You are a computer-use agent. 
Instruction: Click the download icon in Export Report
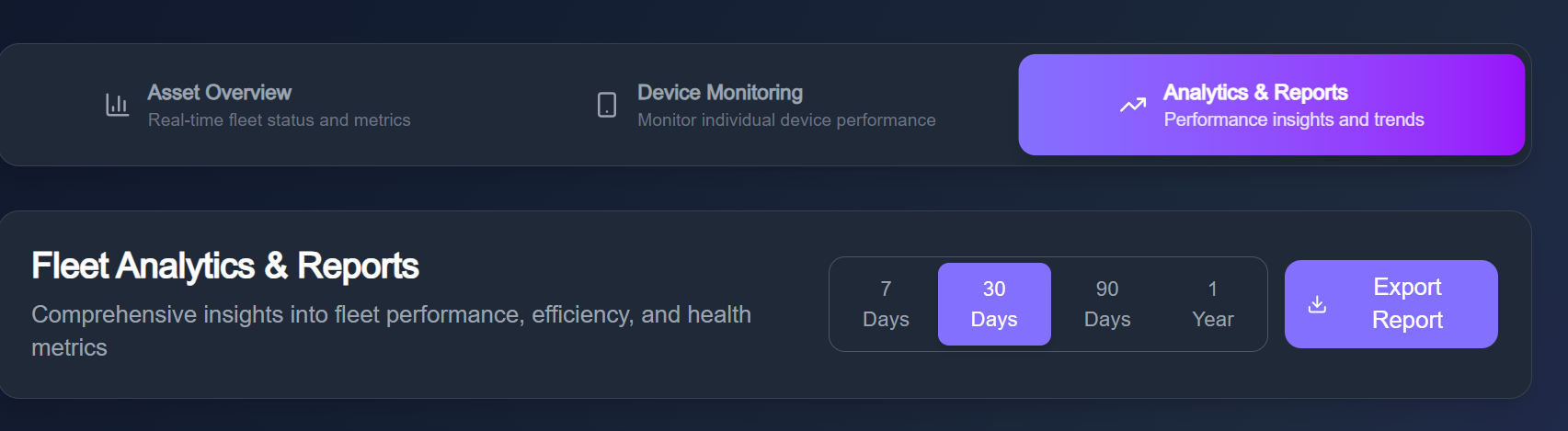(1317, 304)
